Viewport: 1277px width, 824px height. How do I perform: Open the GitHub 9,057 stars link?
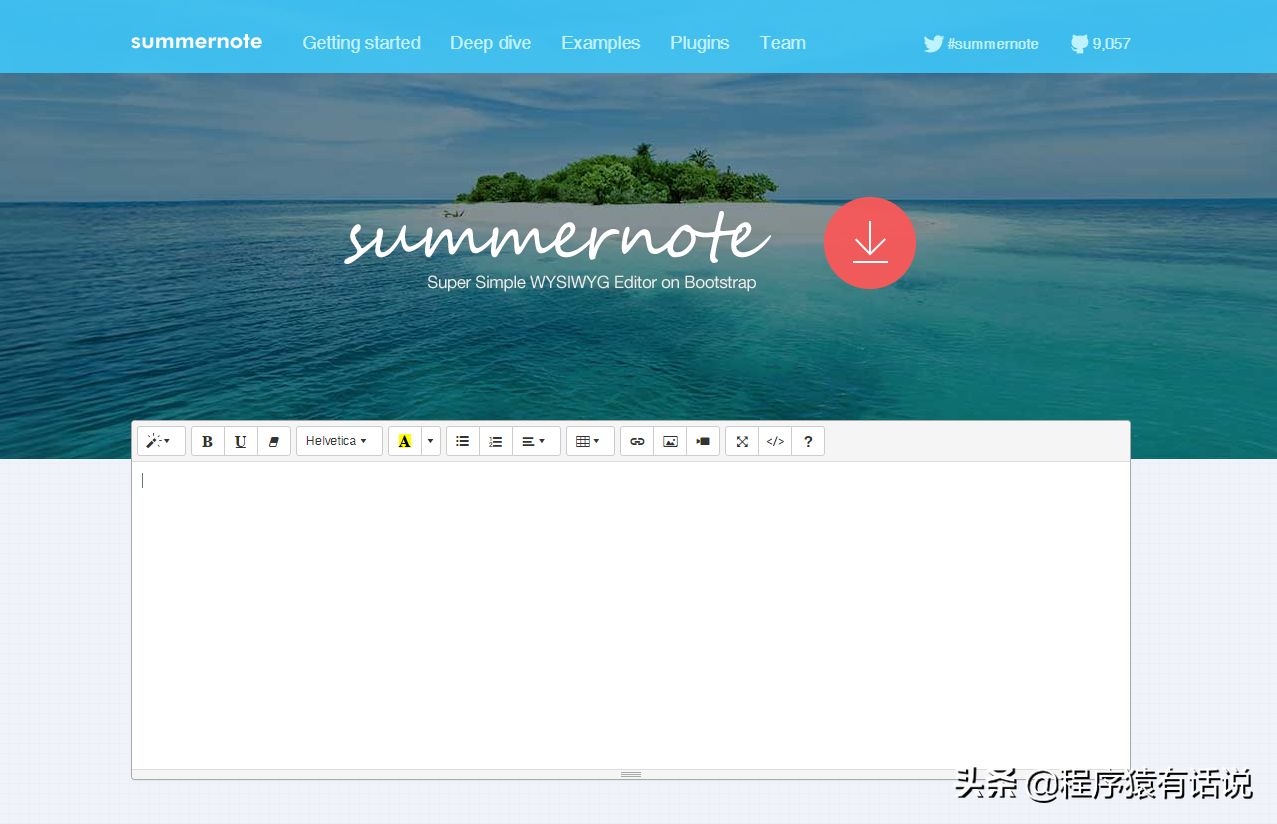(1100, 44)
